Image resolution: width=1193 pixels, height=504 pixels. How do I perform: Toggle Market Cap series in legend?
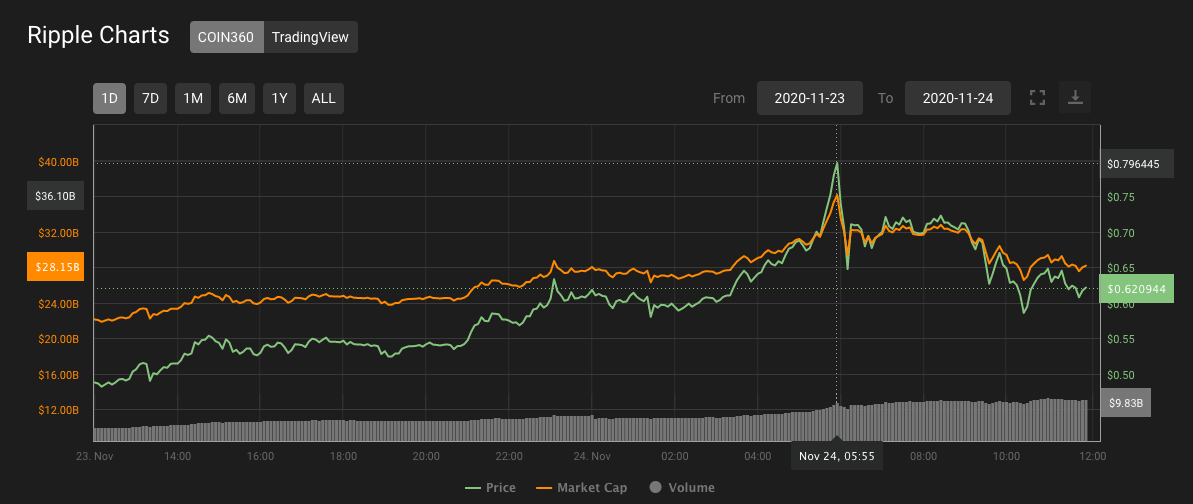pos(581,487)
